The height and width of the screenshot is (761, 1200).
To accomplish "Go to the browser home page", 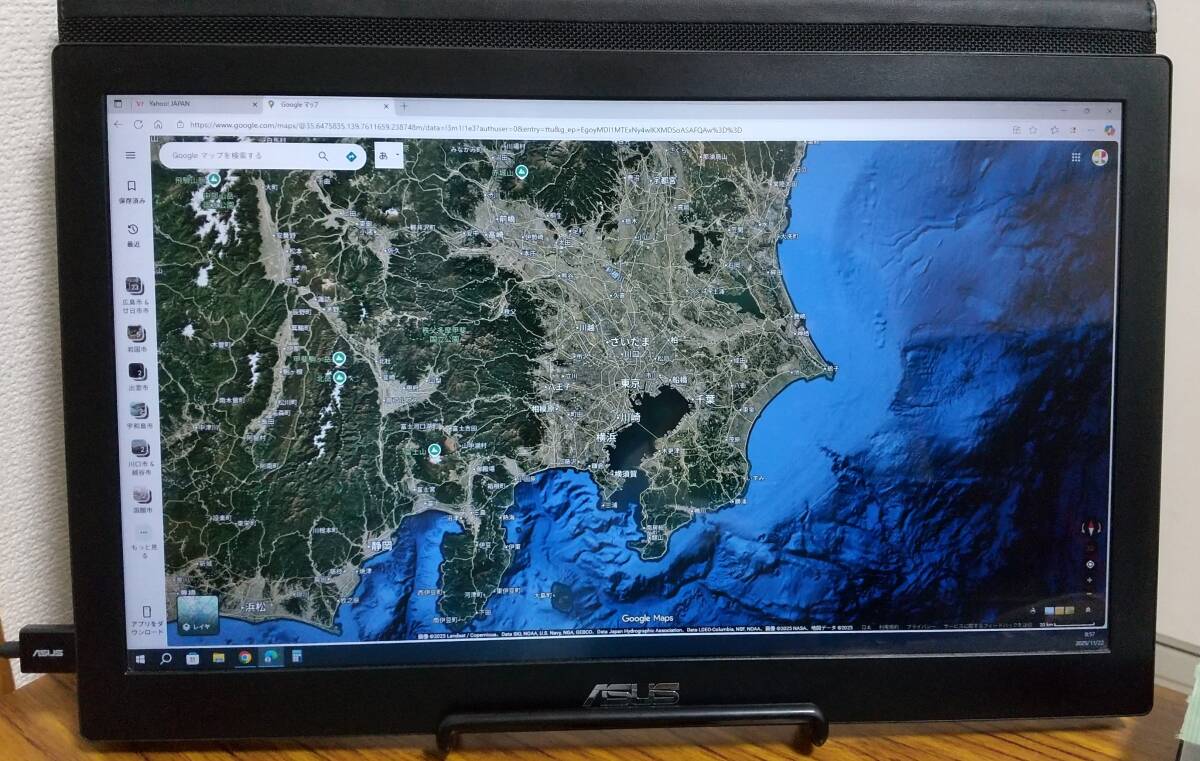I will 157,125.
